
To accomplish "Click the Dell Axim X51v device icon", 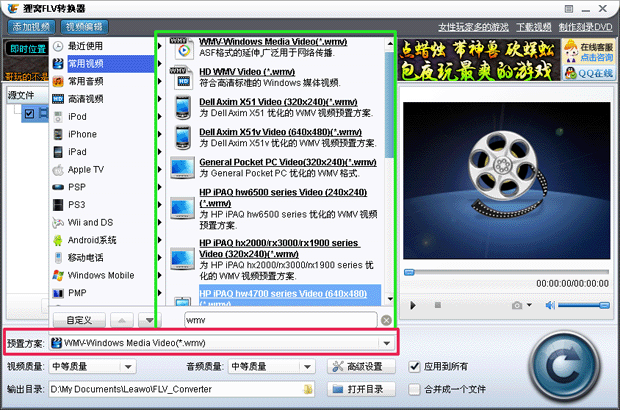I will point(182,138).
